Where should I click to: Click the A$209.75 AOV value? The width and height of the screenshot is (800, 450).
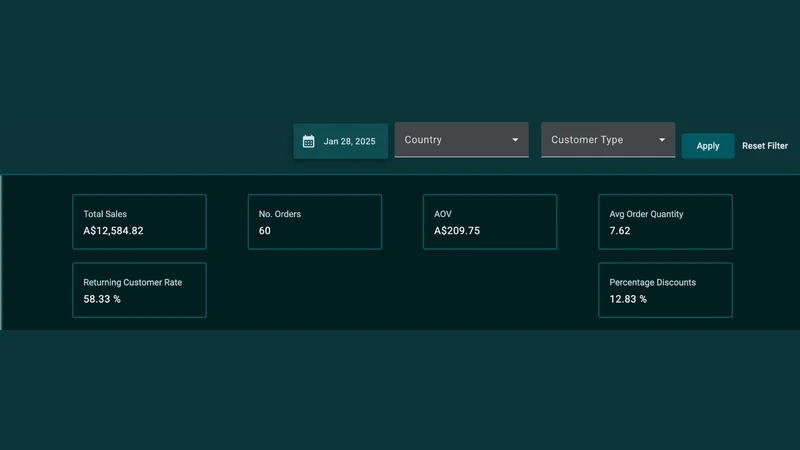pos(457,231)
